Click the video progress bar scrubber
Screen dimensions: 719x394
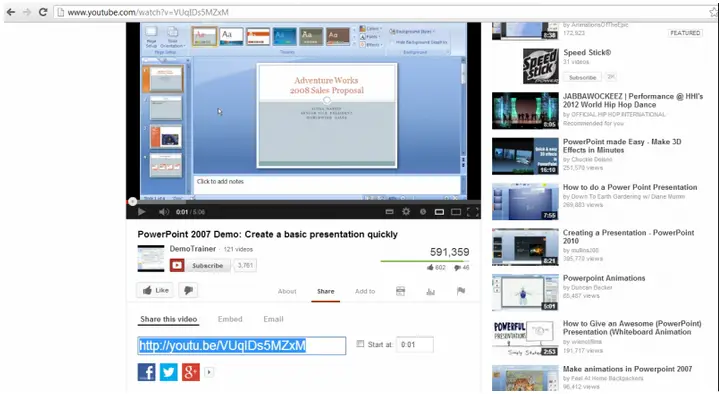tap(133, 201)
